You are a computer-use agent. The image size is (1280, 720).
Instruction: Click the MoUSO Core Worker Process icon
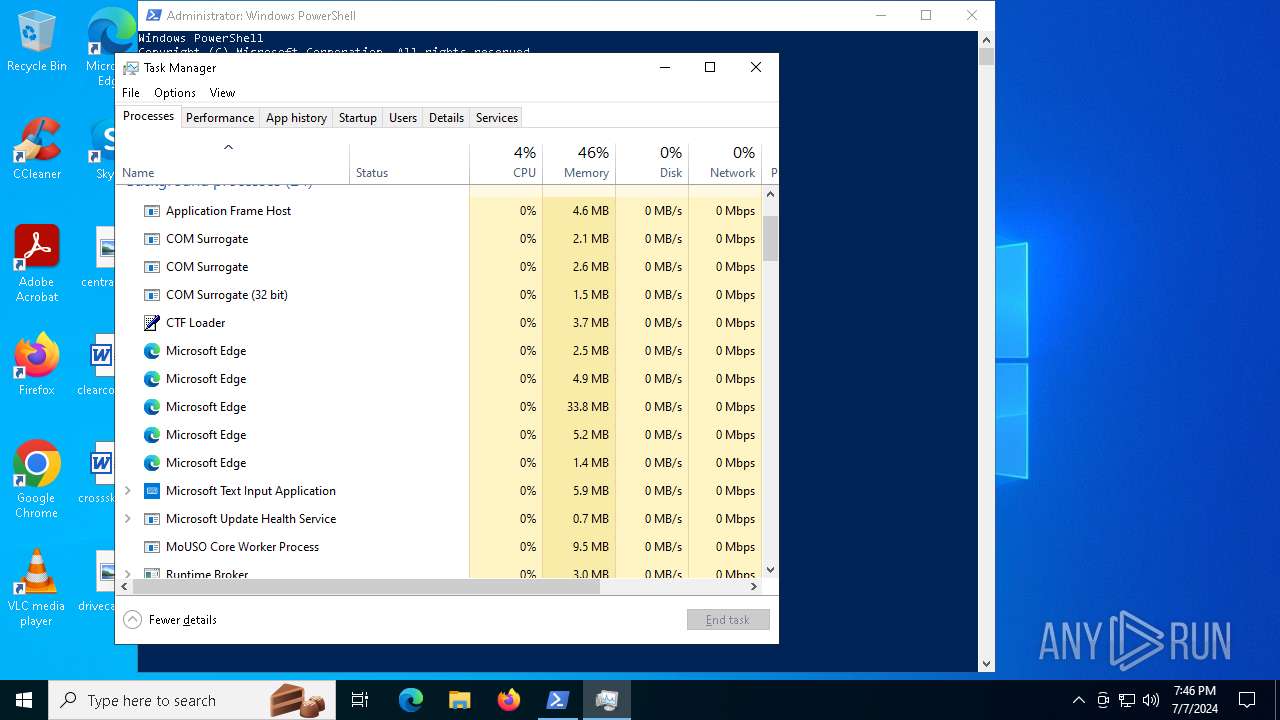click(152, 547)
